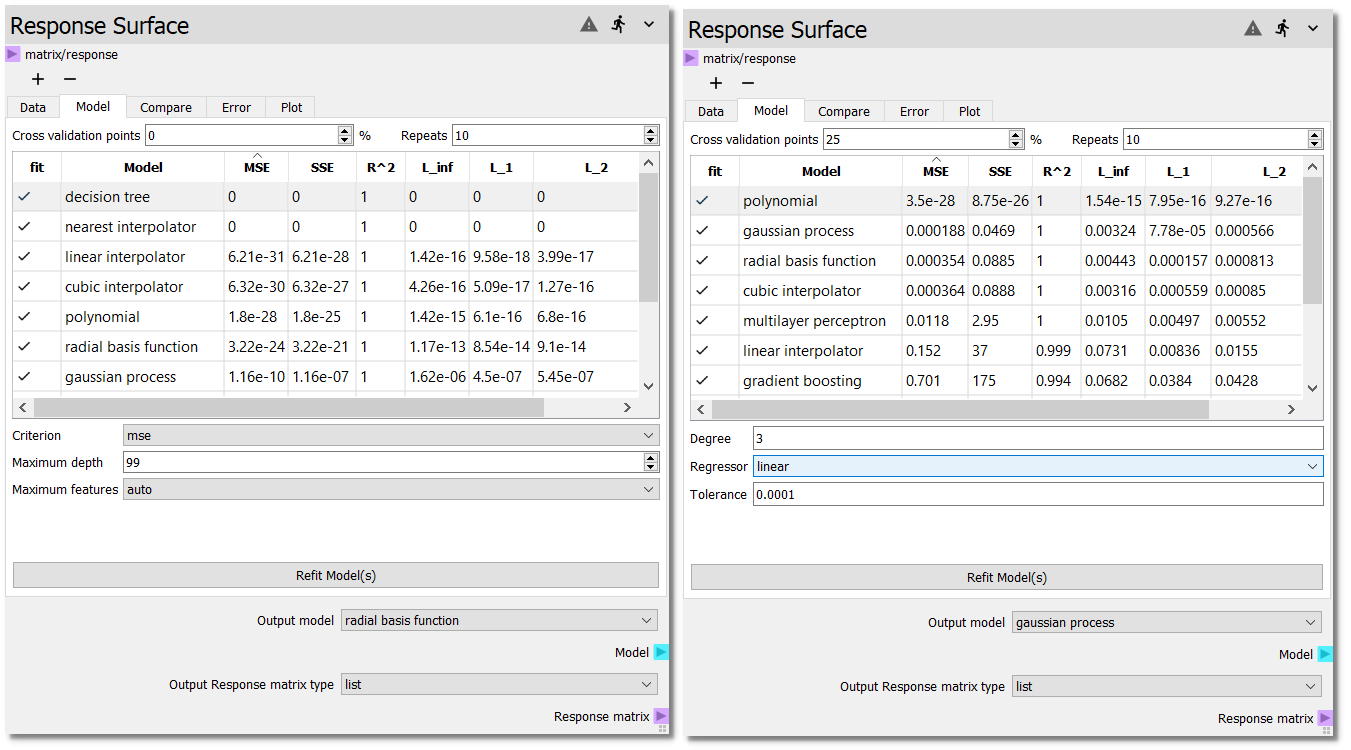Click horizontal scrollbar of left model table

288,408
